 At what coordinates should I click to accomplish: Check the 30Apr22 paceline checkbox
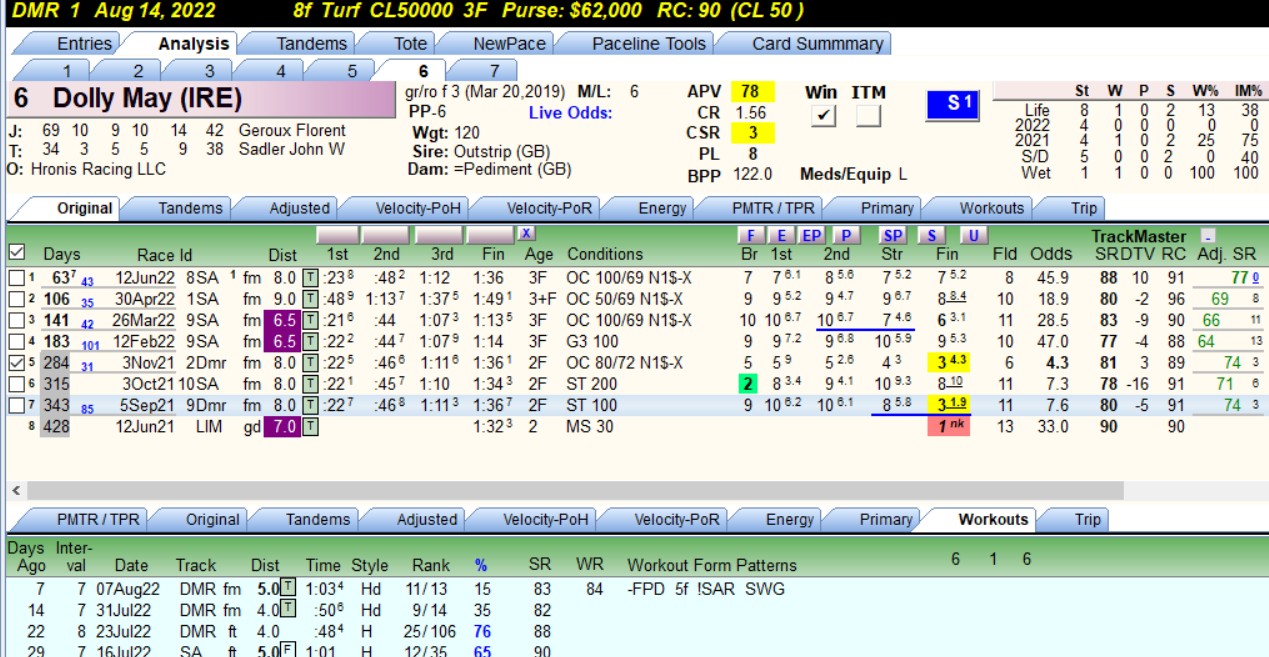tap(16, 298)
